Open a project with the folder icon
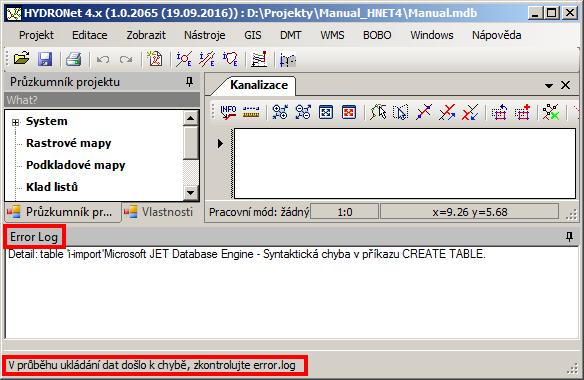Viewport: 584px width, 380px height. 21,59
